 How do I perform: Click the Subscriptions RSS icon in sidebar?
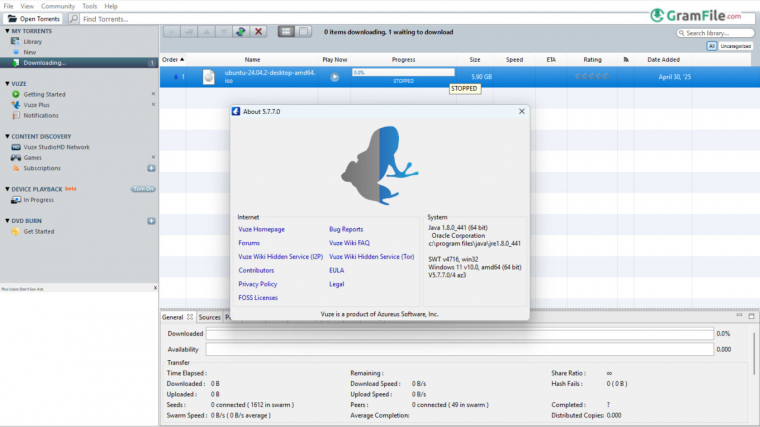pos(16,168)
